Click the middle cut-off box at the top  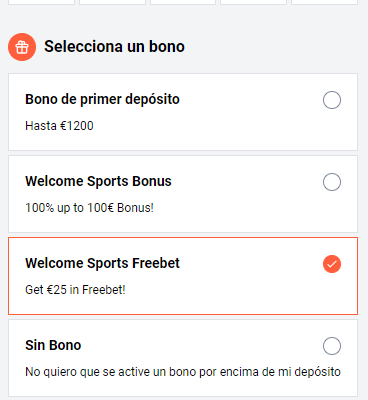(x=183, y=2)
